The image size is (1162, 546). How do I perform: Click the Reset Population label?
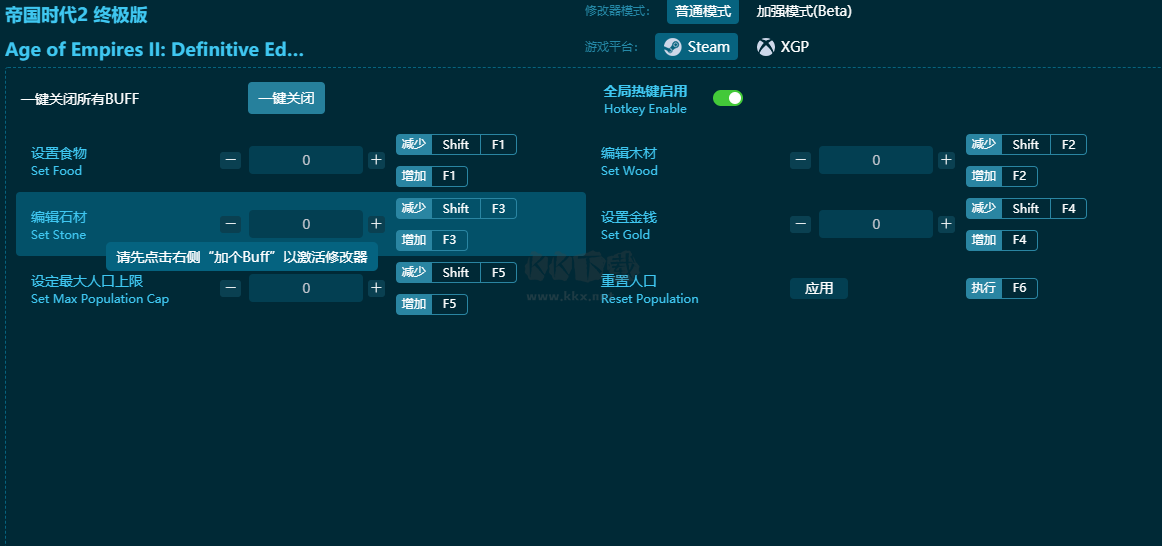649,299
